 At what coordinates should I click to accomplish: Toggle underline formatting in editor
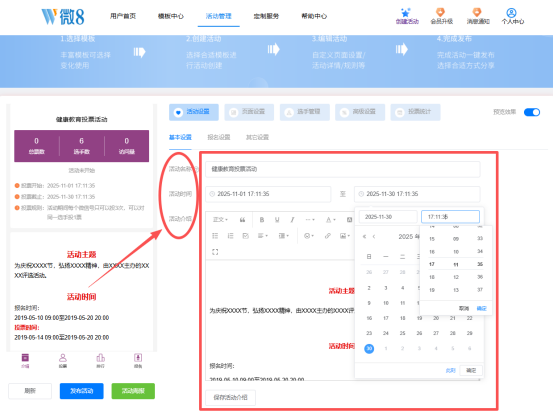277,220
